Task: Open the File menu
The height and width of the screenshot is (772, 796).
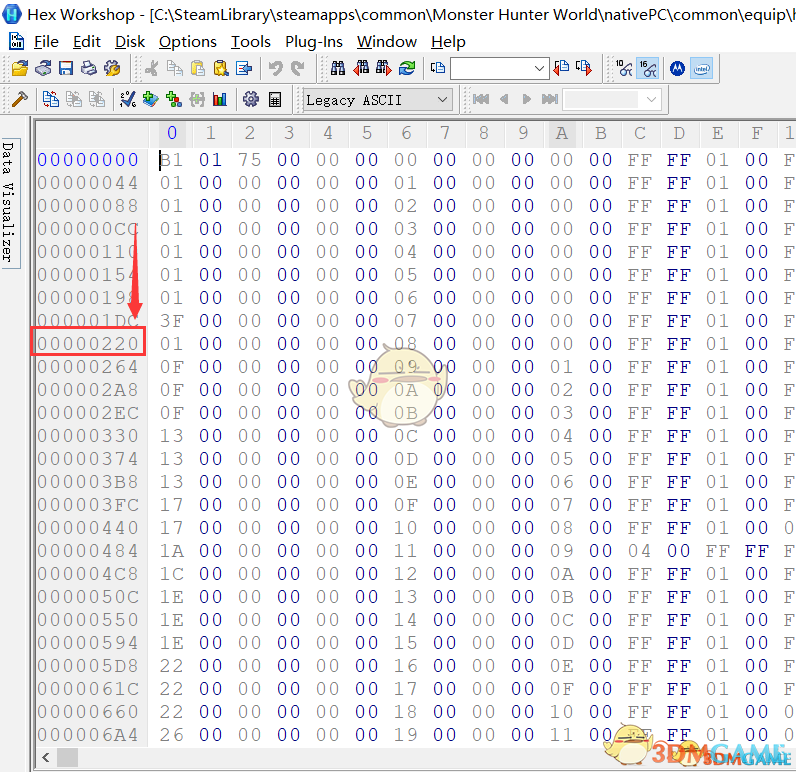Action: 46,42
